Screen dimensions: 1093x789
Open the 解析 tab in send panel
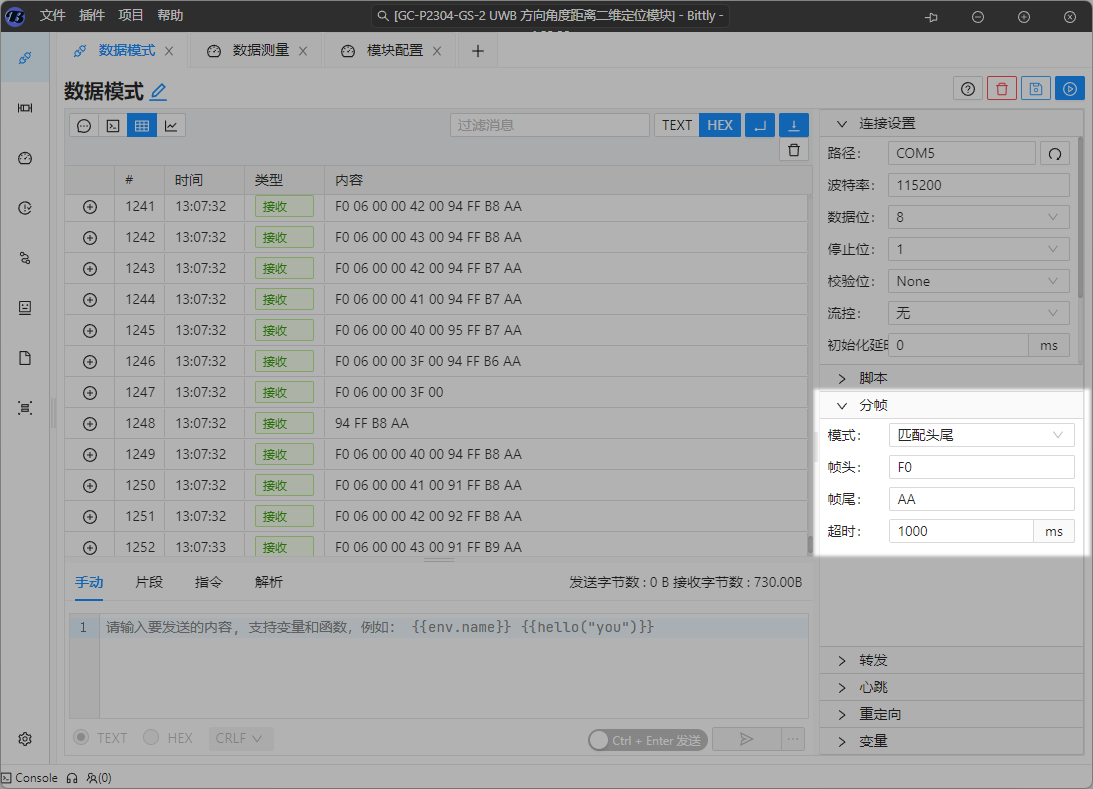point(268,582)
